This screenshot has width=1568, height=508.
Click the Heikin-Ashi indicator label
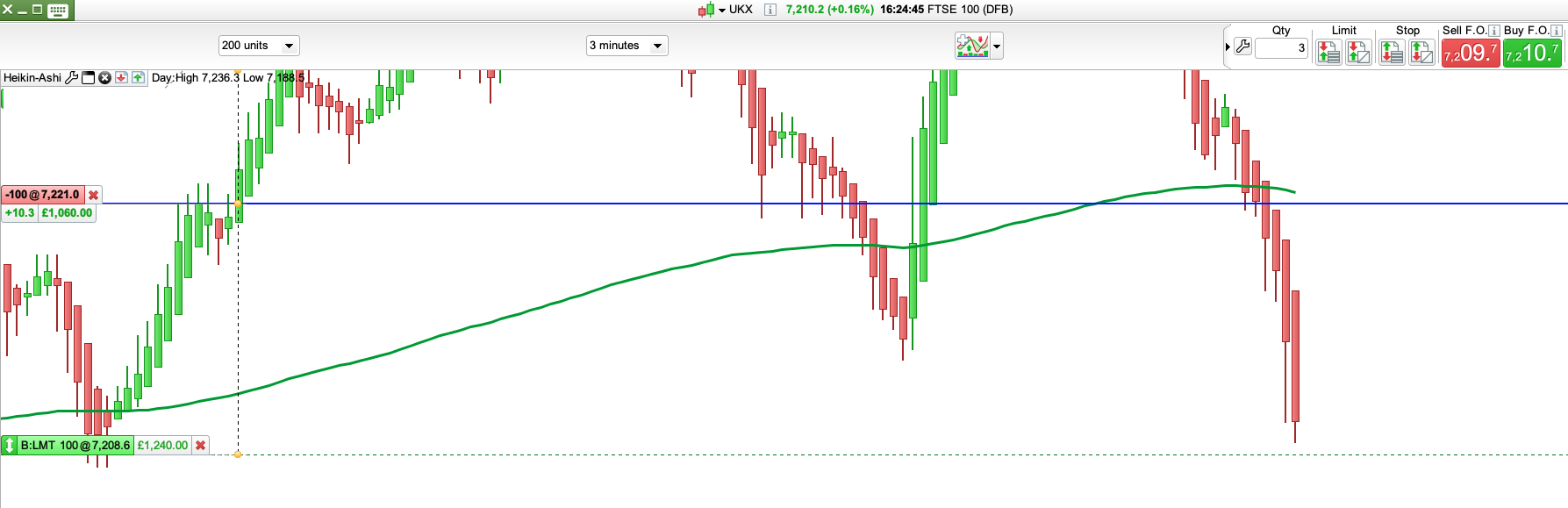point(32,78)
